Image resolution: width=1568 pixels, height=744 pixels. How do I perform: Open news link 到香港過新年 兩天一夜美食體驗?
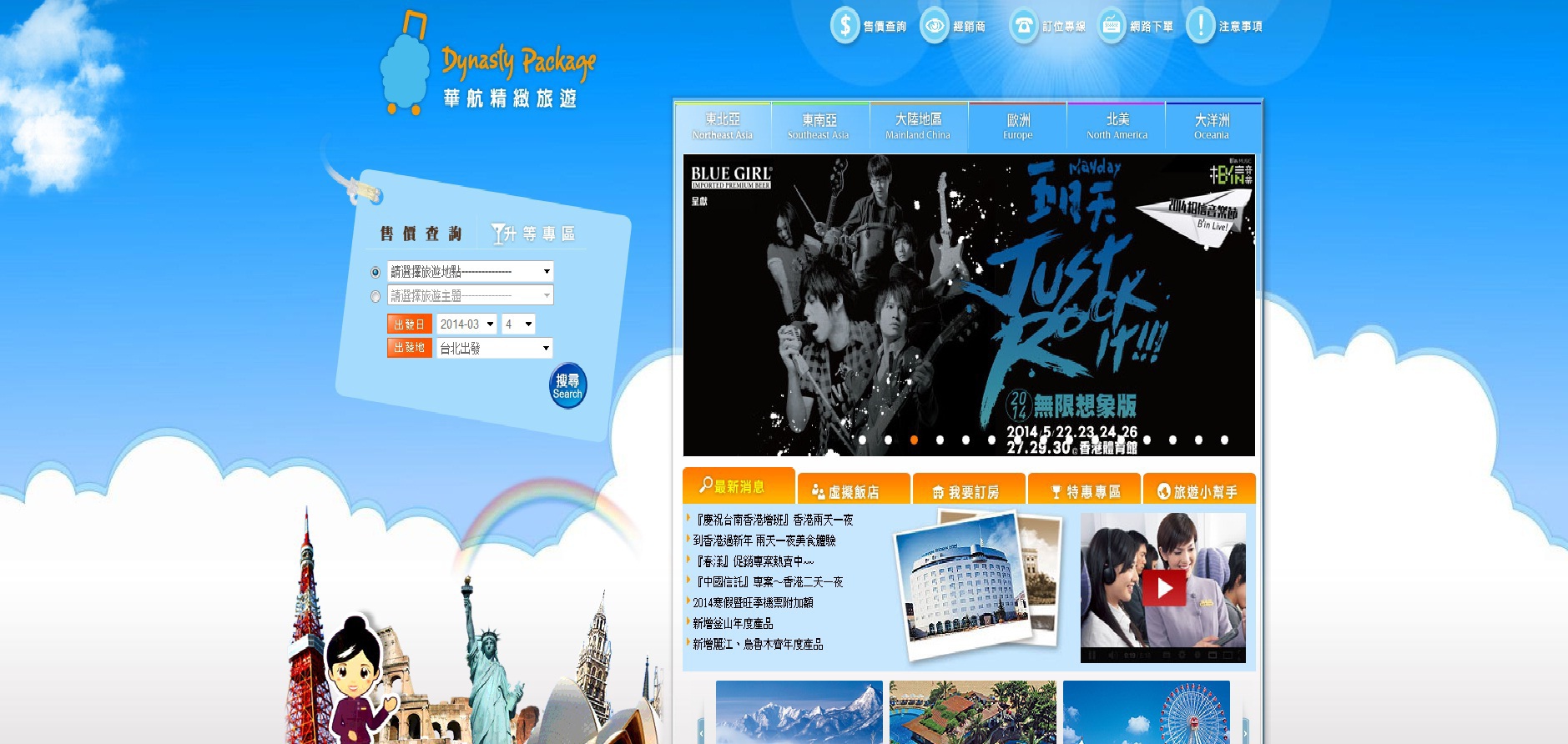764,540
